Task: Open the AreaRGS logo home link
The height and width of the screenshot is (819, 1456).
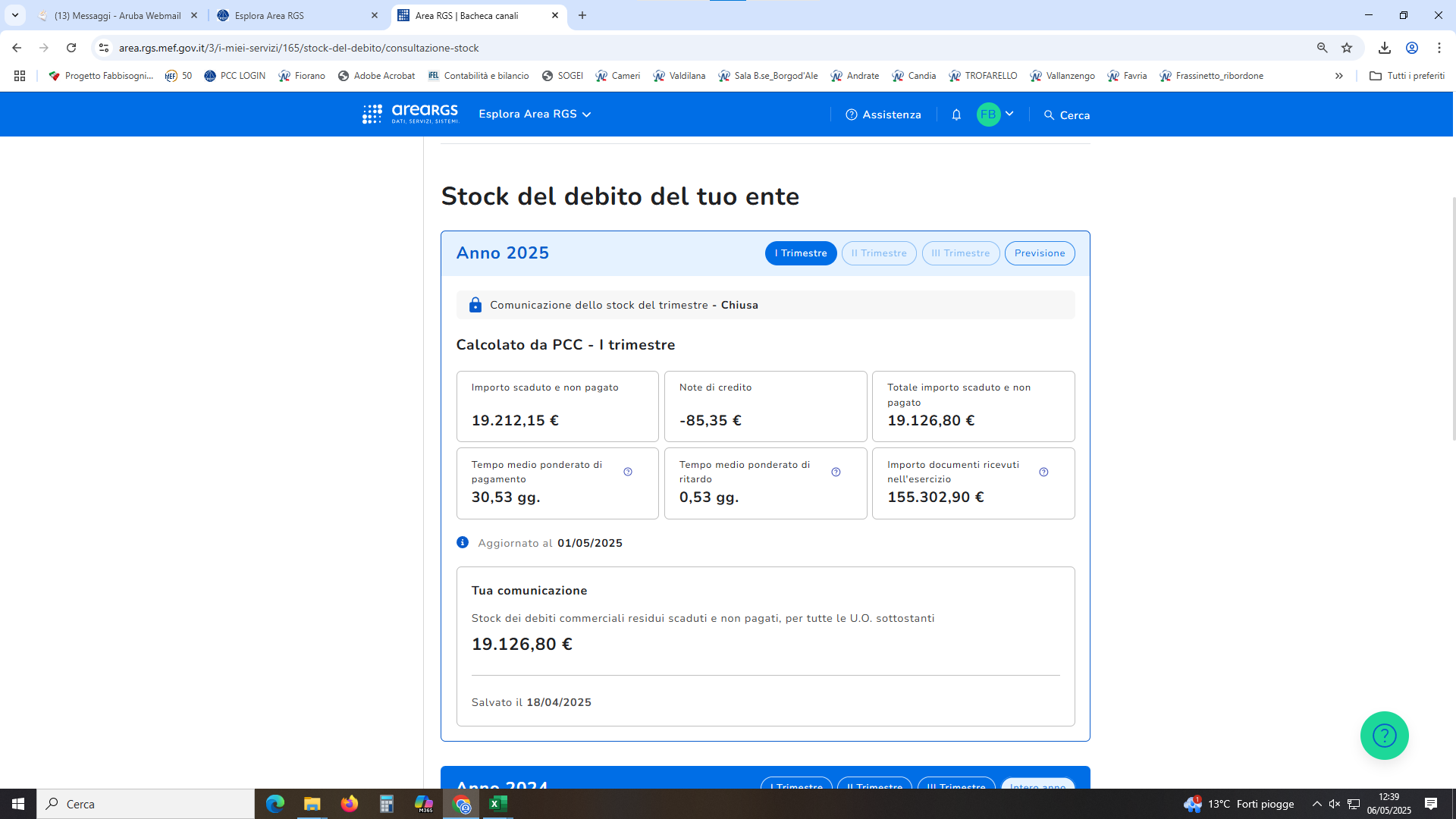Action: click(410, 115)
